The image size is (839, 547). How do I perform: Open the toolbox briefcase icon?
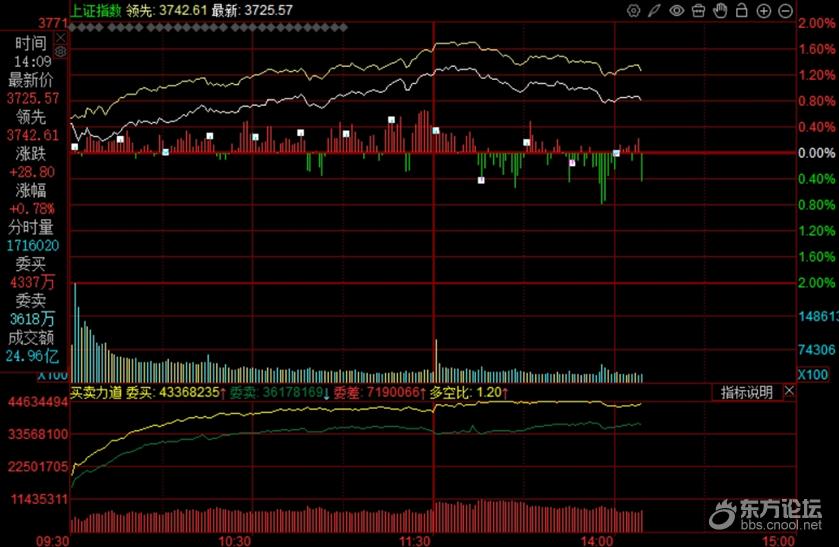(698, 11)
